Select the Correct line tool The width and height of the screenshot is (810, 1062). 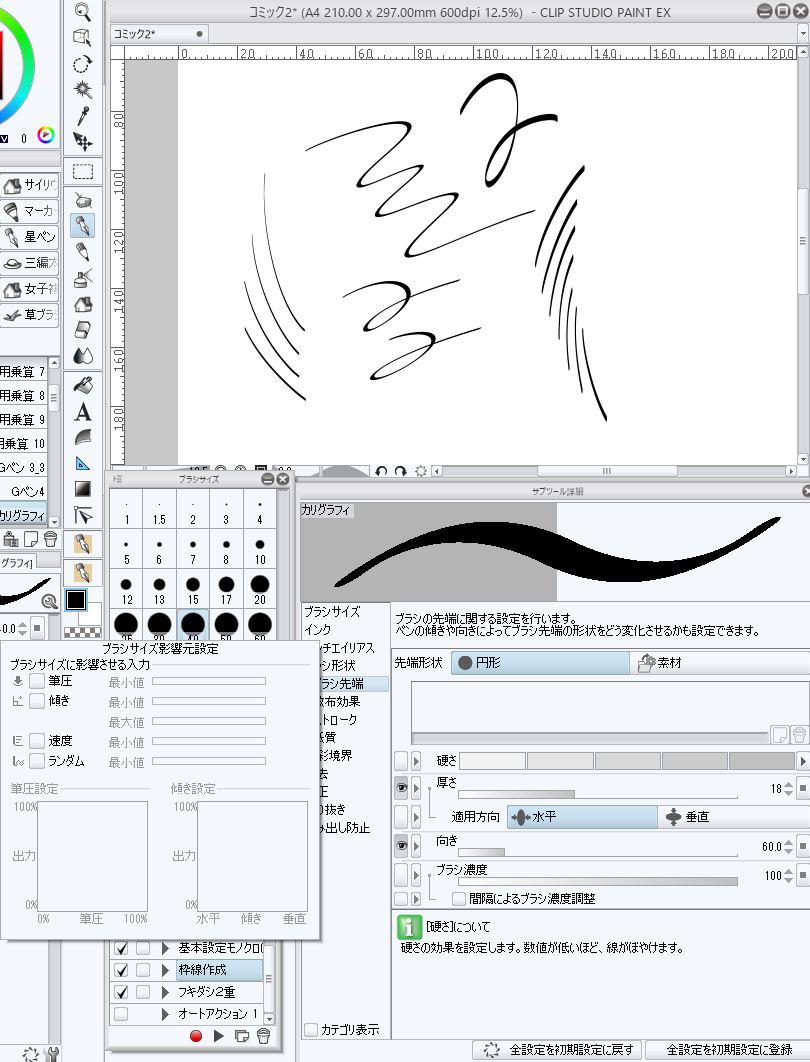coord(83,515)
